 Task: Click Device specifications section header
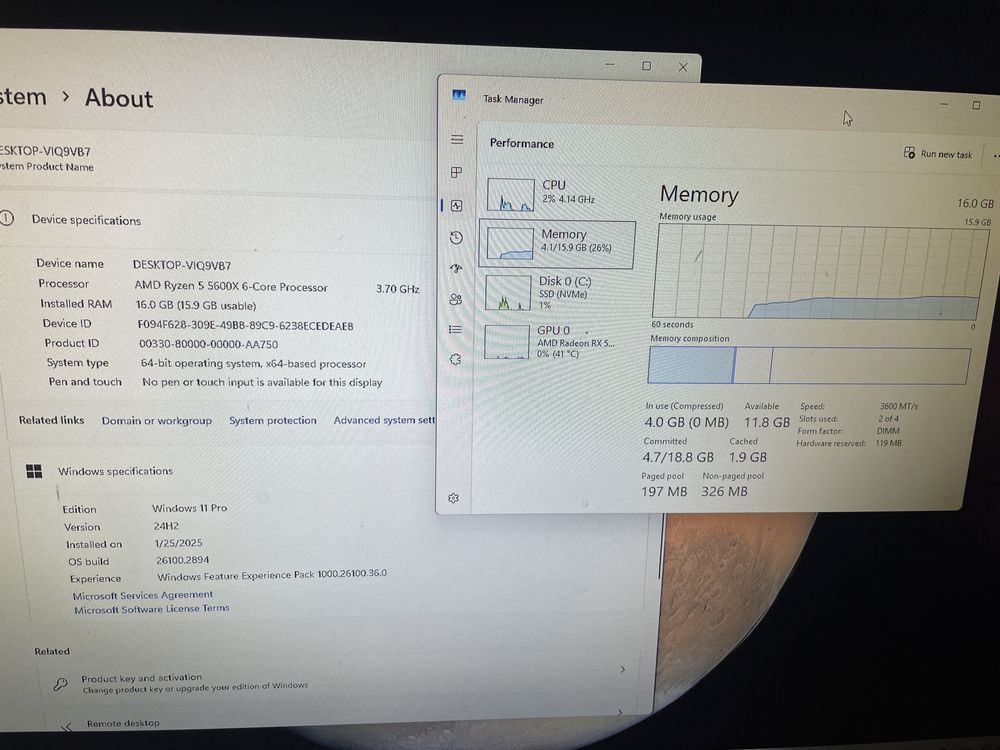[x=86, y=220]
